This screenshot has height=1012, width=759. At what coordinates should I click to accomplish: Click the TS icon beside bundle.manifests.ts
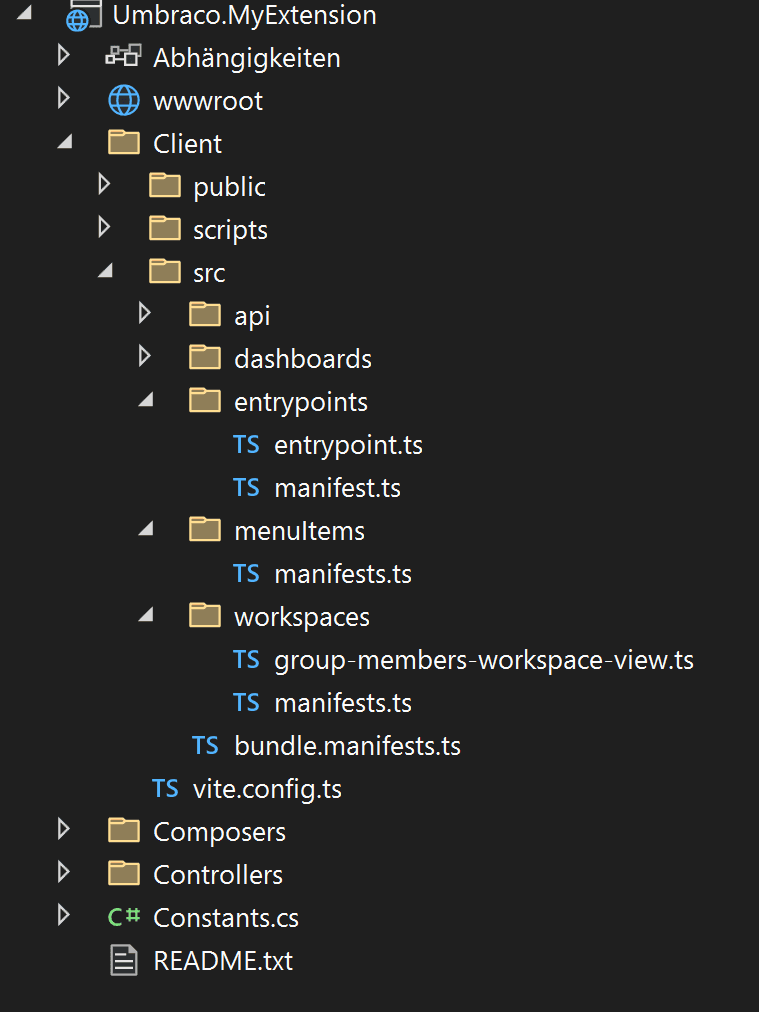[205, 746]
